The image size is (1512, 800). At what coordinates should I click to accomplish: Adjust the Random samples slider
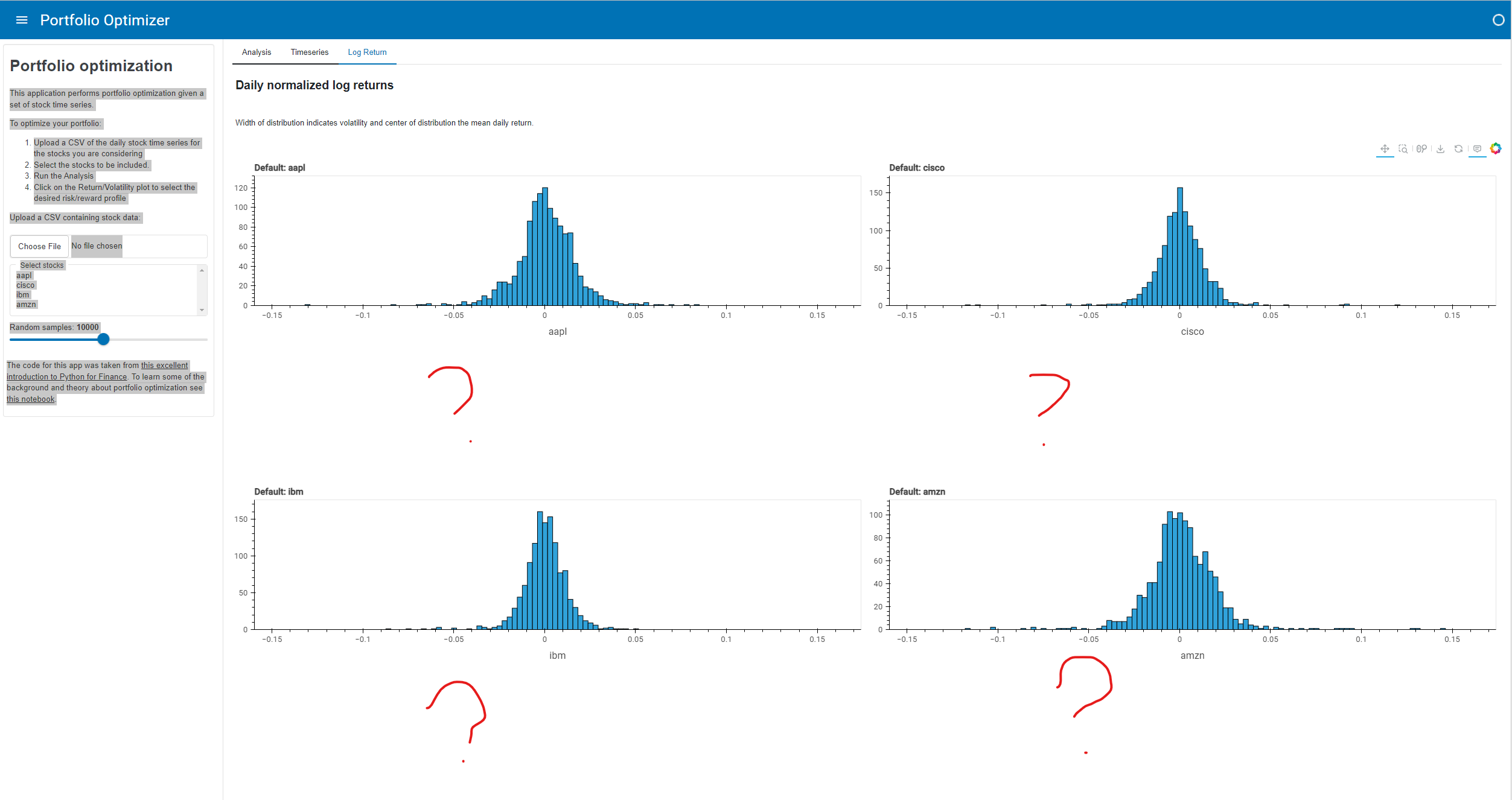(x=103, y=339)
